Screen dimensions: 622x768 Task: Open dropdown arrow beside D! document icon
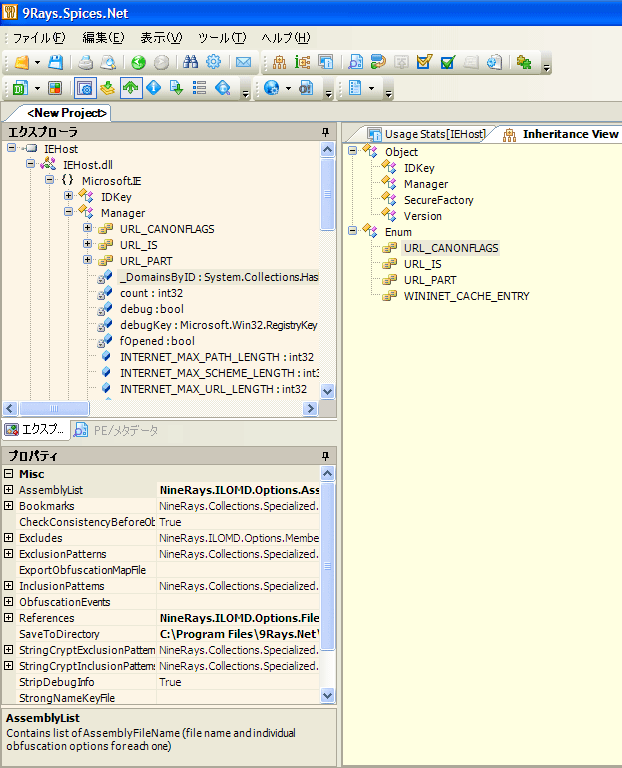tap(37, 89)
